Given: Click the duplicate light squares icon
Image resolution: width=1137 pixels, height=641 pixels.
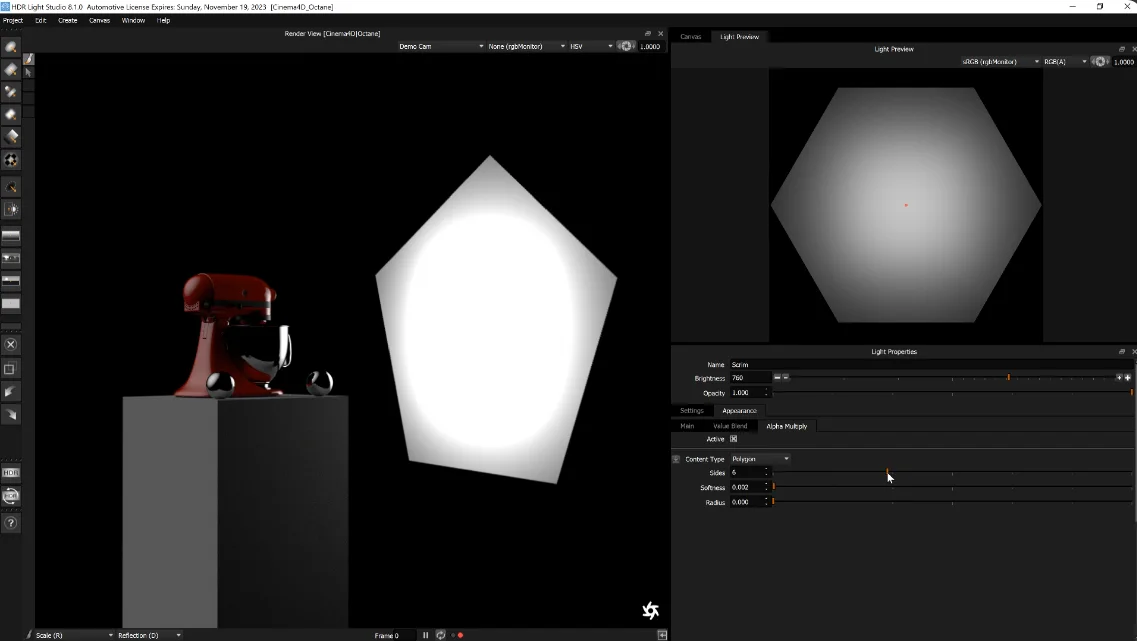Looking at the screenshot, I should click(x=10, y=369).
